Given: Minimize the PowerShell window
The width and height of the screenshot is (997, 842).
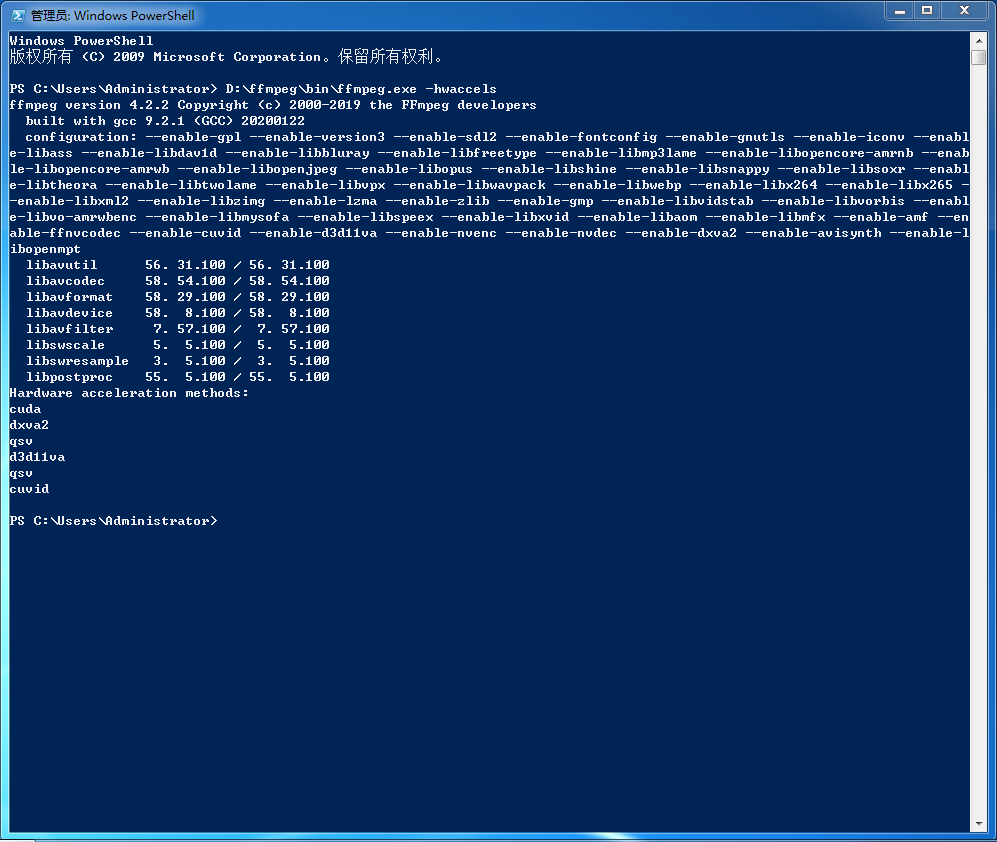Looking at the screenshot, I should [x=899, y=10].
